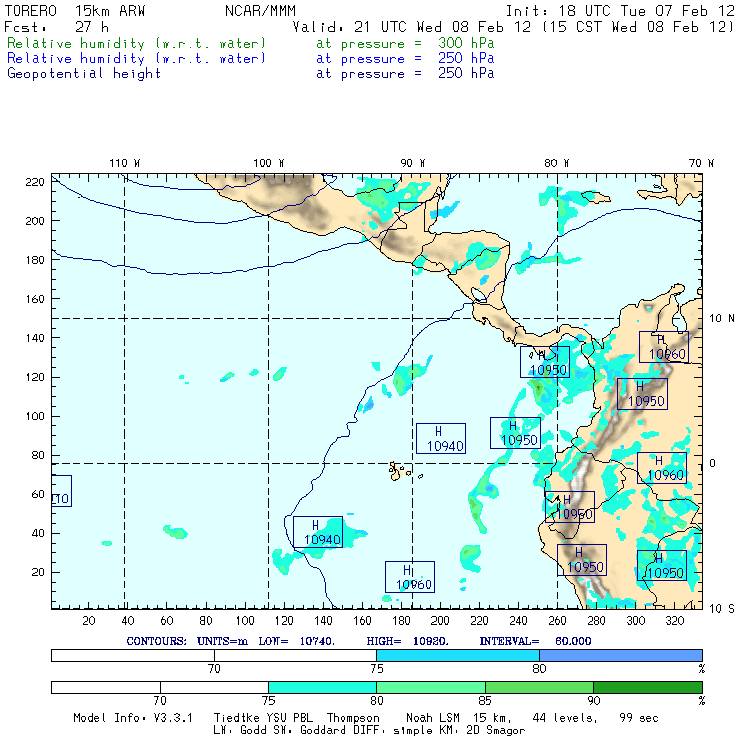Click the '110 W' longitude label
Viewport: 740px width, 740px height.
pyautogui.click(x=124, y=163)
